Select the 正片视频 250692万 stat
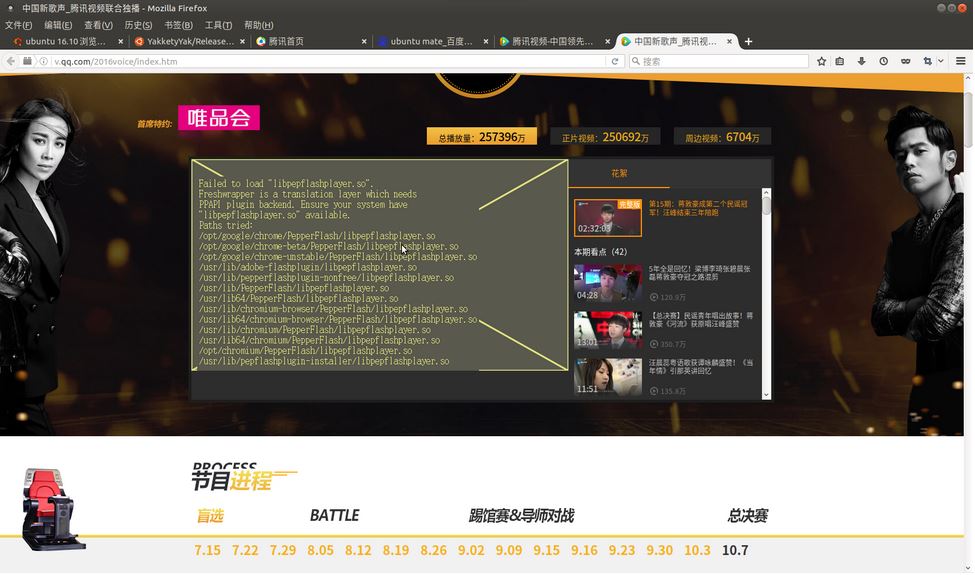975x575 pixels. [605, 137]
